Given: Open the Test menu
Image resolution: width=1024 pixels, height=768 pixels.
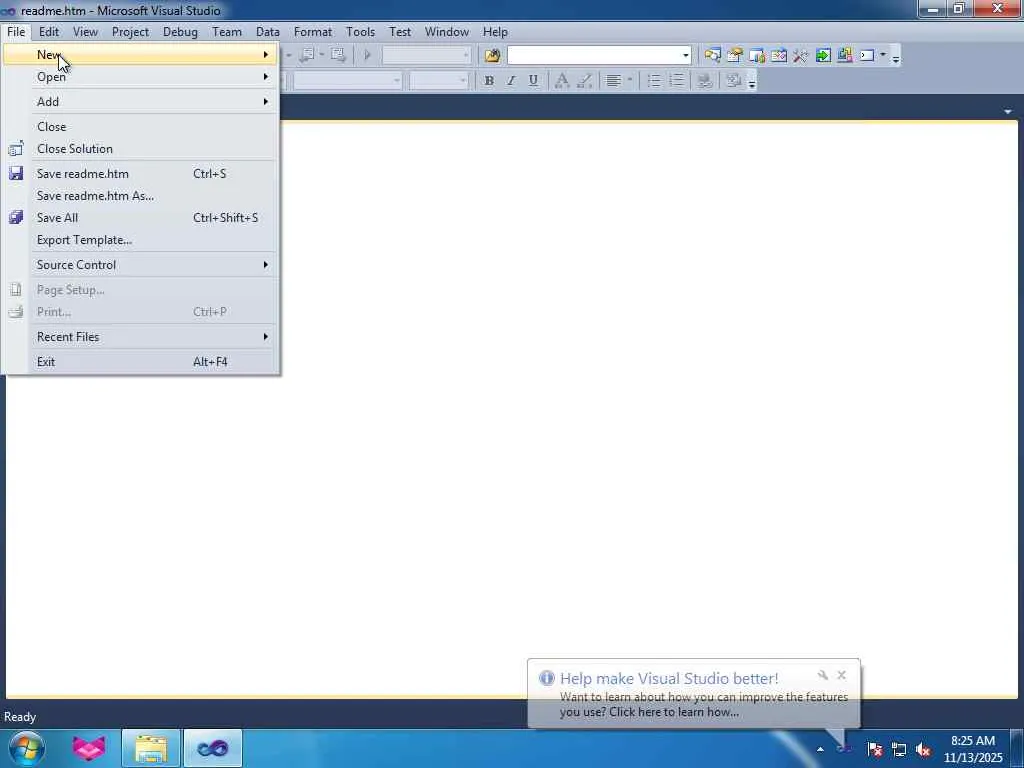Looking at the screenshot, I should coord(400,31).
